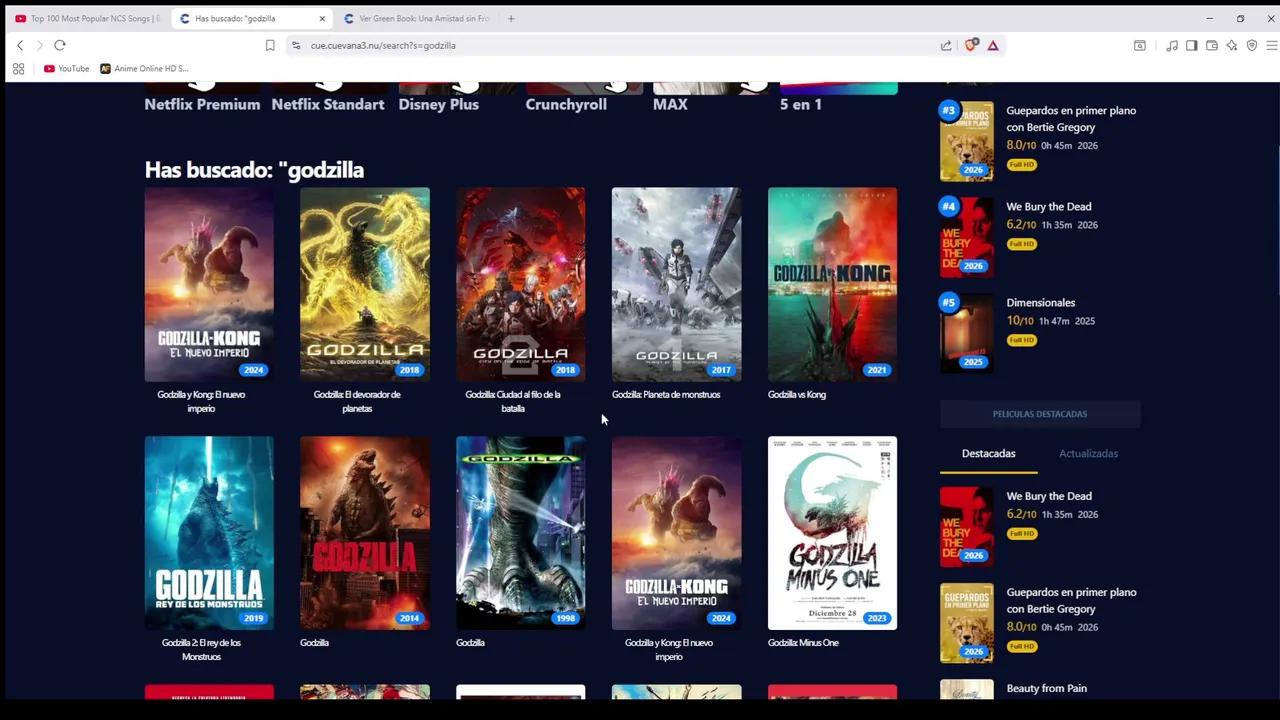Open media control music note icon
This screenshot has width=1280, height=720.
(x=1172, y=45)
